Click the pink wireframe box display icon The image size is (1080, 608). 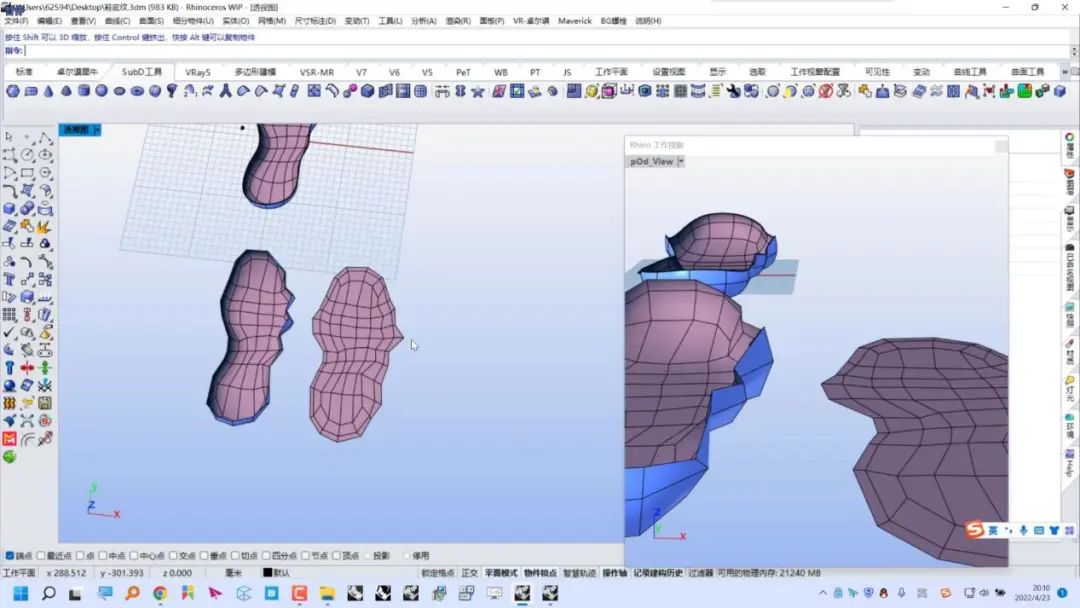point(609,91)
